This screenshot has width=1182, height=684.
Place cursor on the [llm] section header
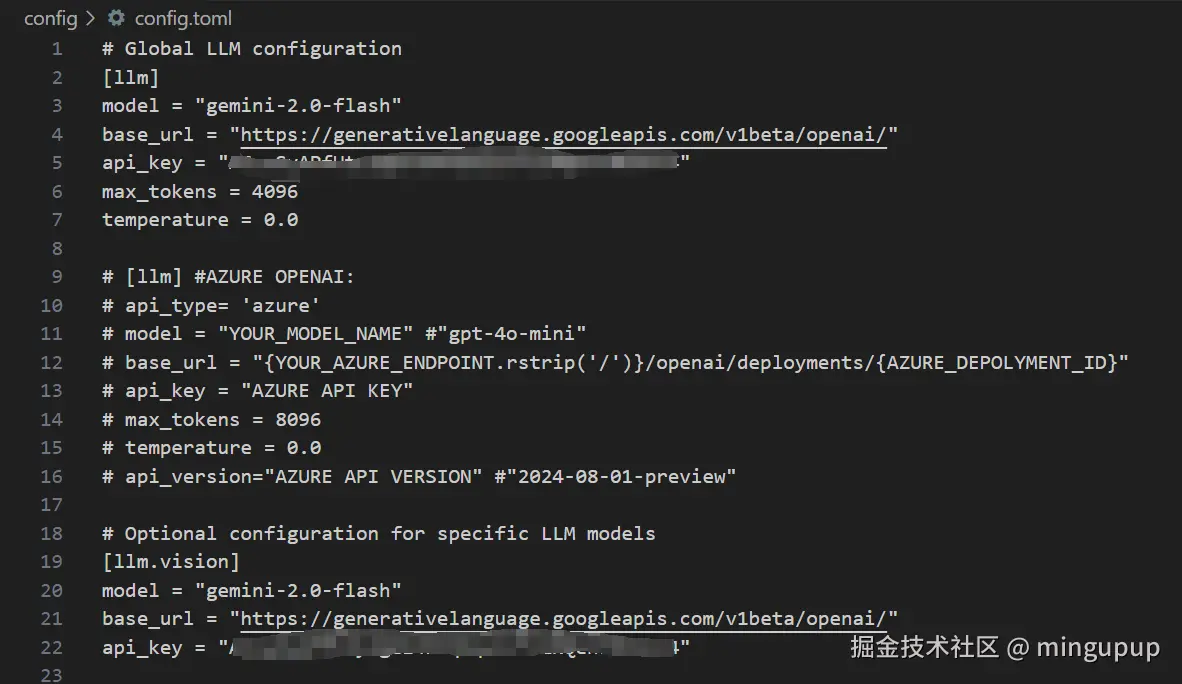click(x=129, y=76)
